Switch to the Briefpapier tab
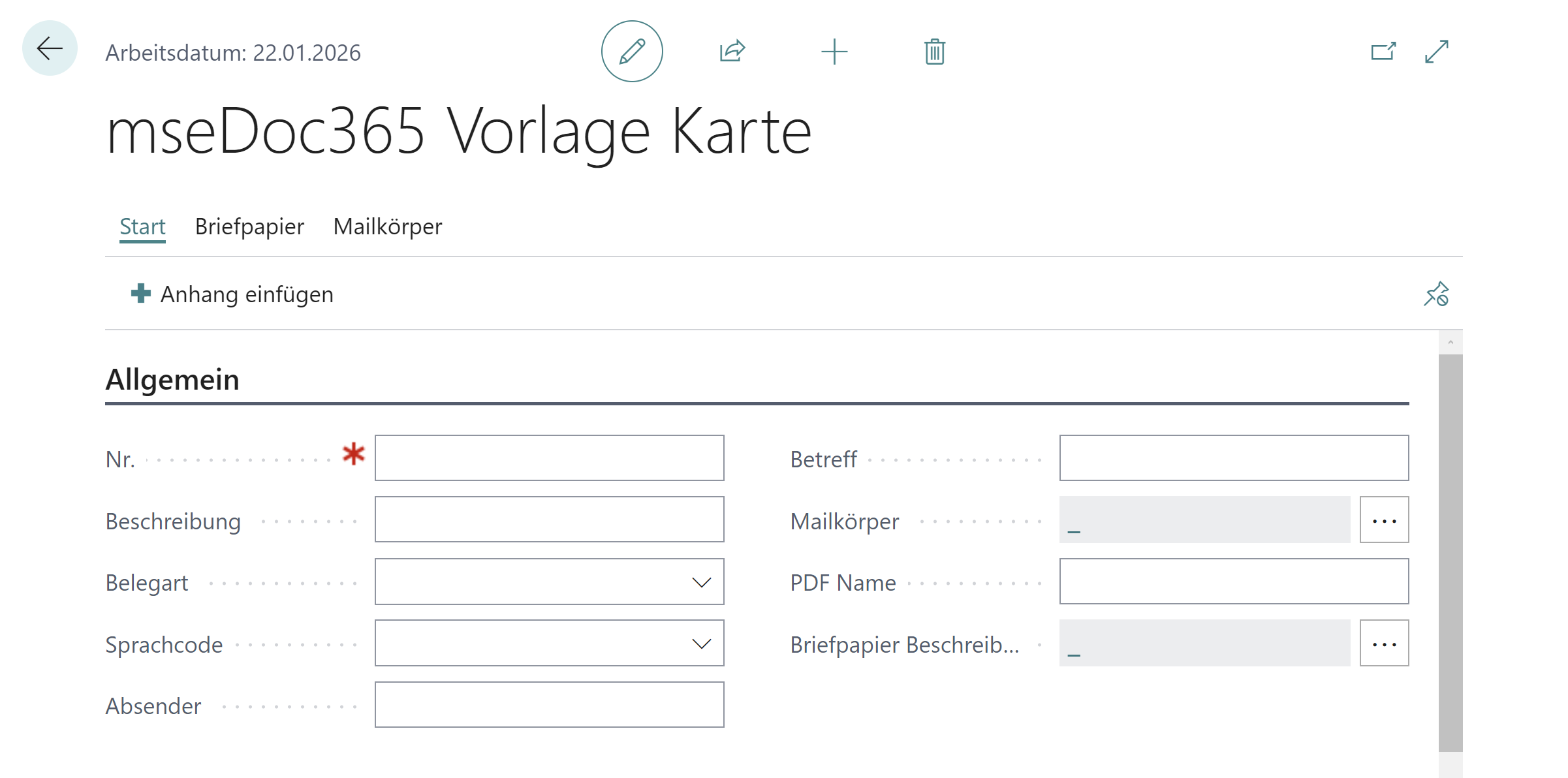The width and height of the screenshot is (1568, 778). click(x=249, y=226)
